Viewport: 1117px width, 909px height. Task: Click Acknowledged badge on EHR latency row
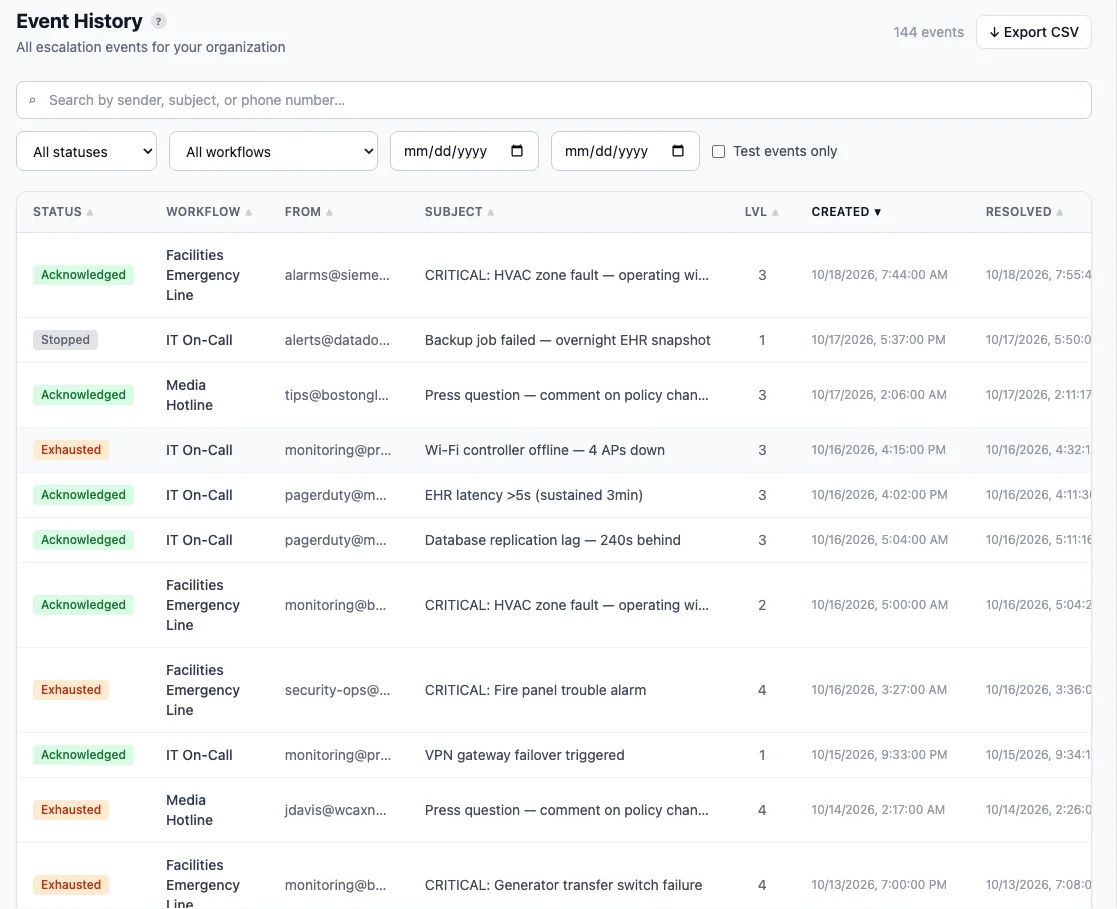click(x=83, y=495)
